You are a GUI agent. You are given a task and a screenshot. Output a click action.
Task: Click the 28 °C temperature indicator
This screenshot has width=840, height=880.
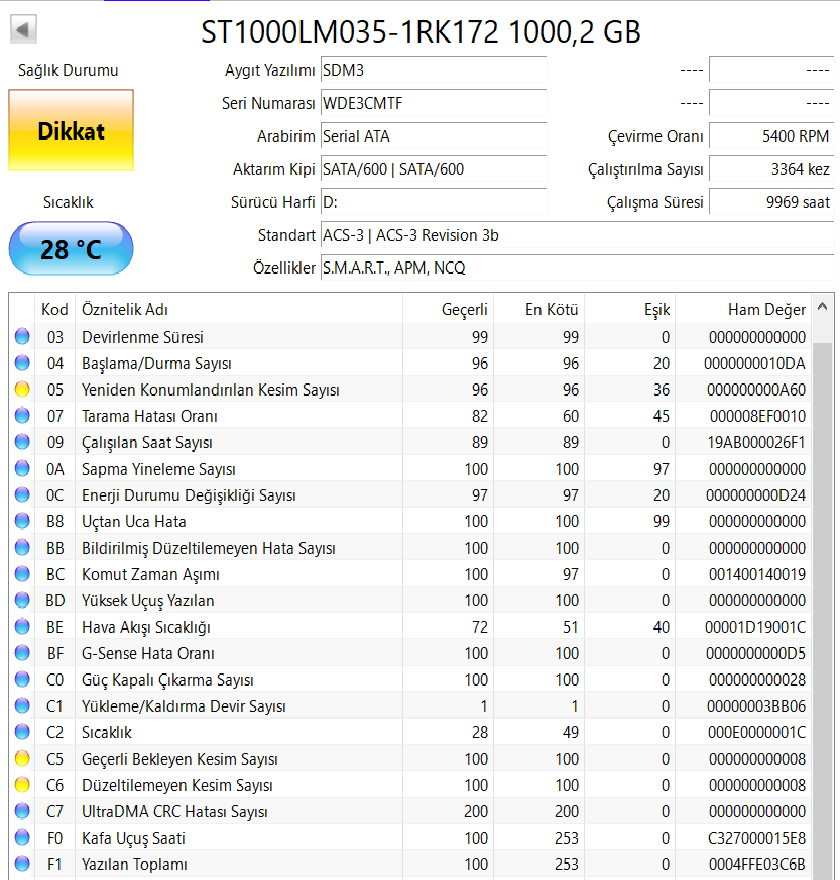71,249
